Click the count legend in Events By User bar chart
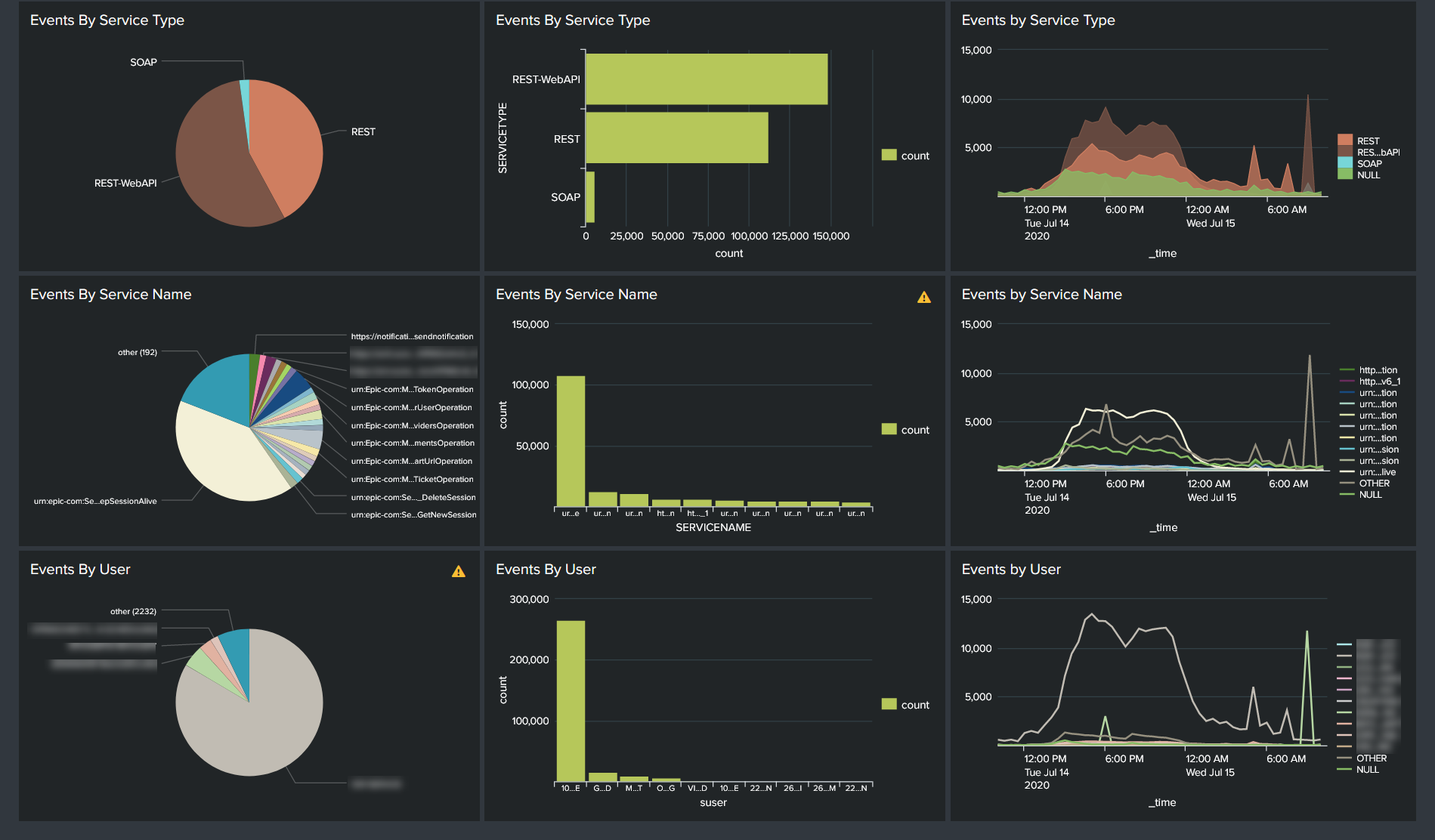This screenshot has width=1435, height=840. coord(905,705)
